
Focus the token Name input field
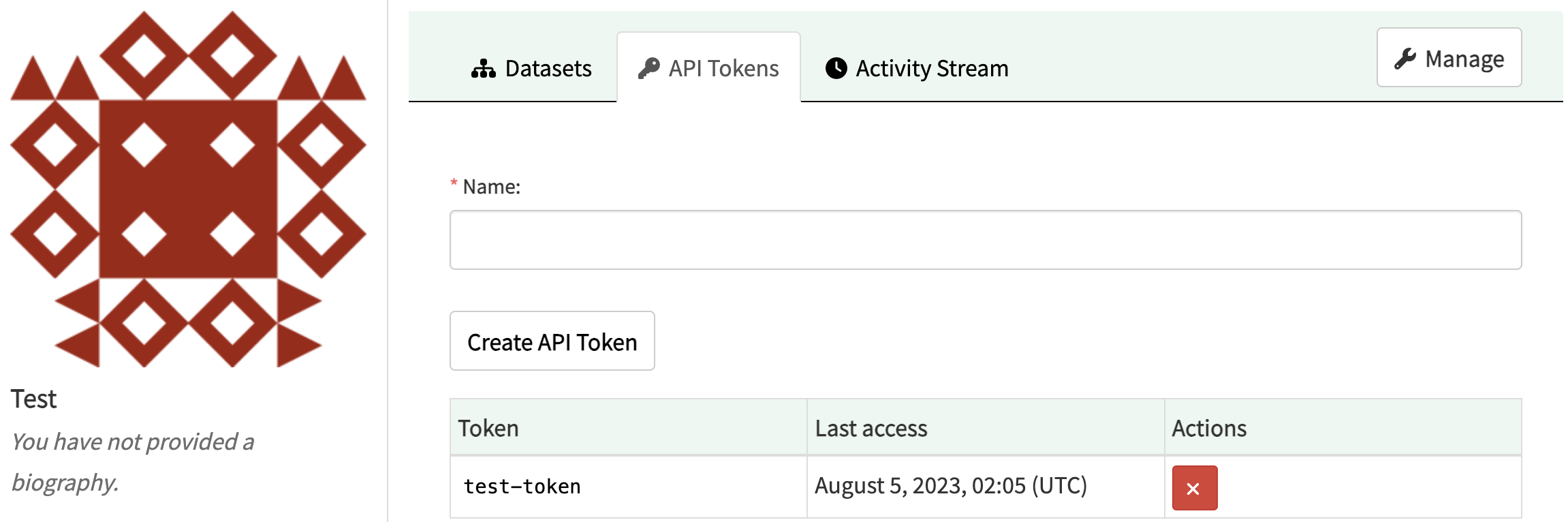tap(985, 240)
